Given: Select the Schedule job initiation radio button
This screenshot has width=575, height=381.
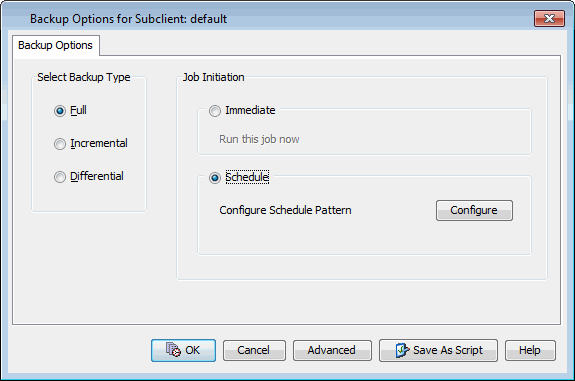Looking at the screenshot, I should click(215, 178).
